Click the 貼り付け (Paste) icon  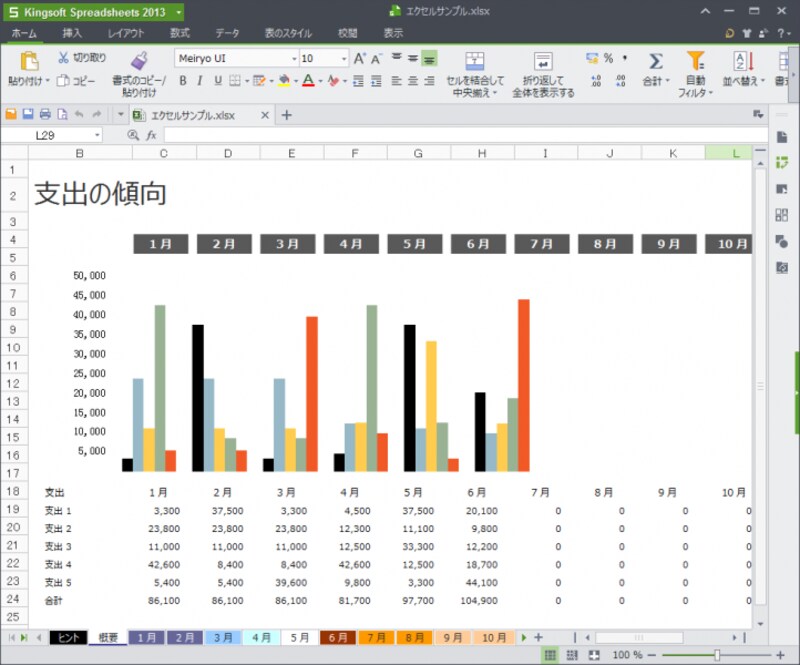(30, 60)
